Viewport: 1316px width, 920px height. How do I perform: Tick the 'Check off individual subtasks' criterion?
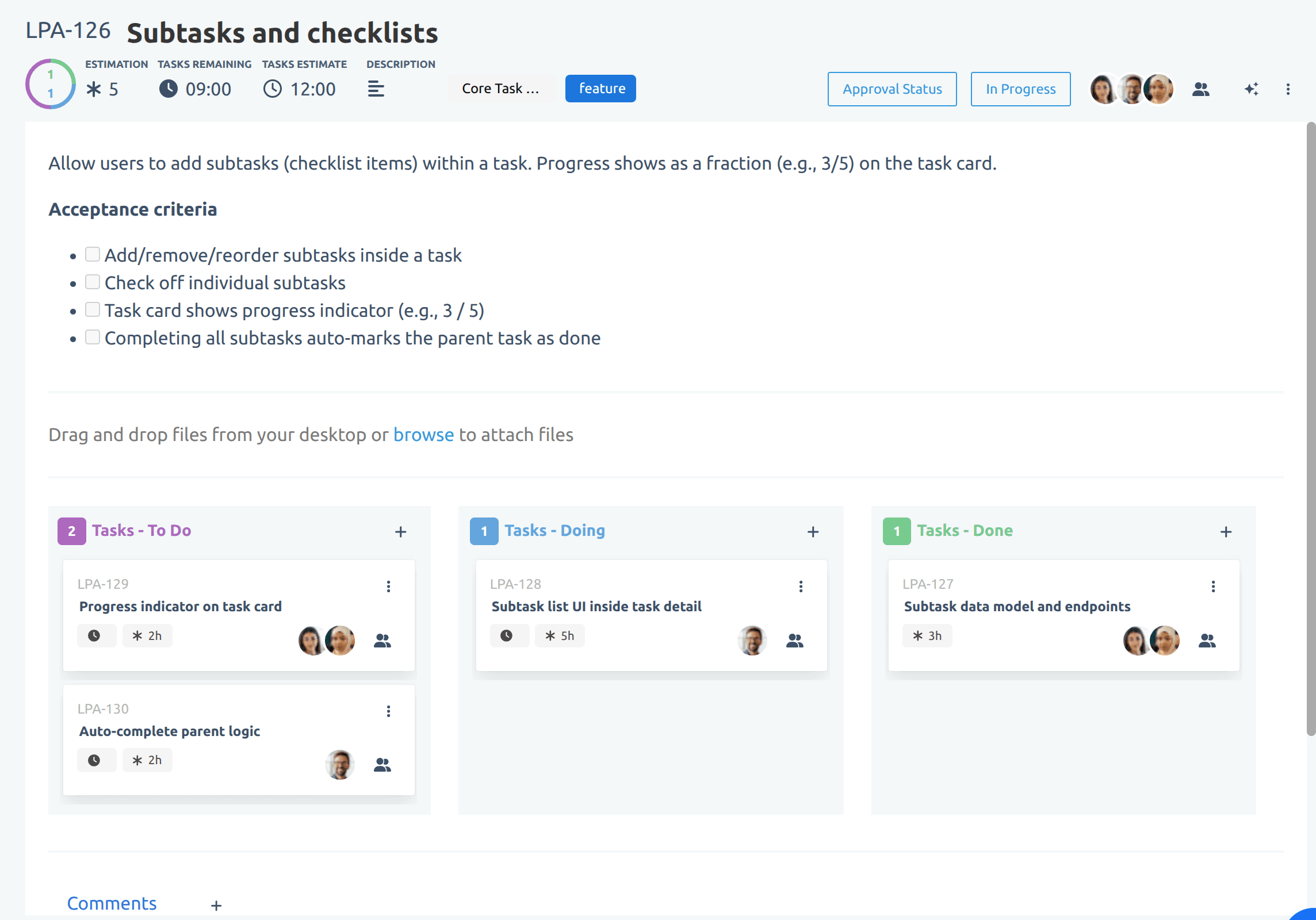[x=92, y=281]
